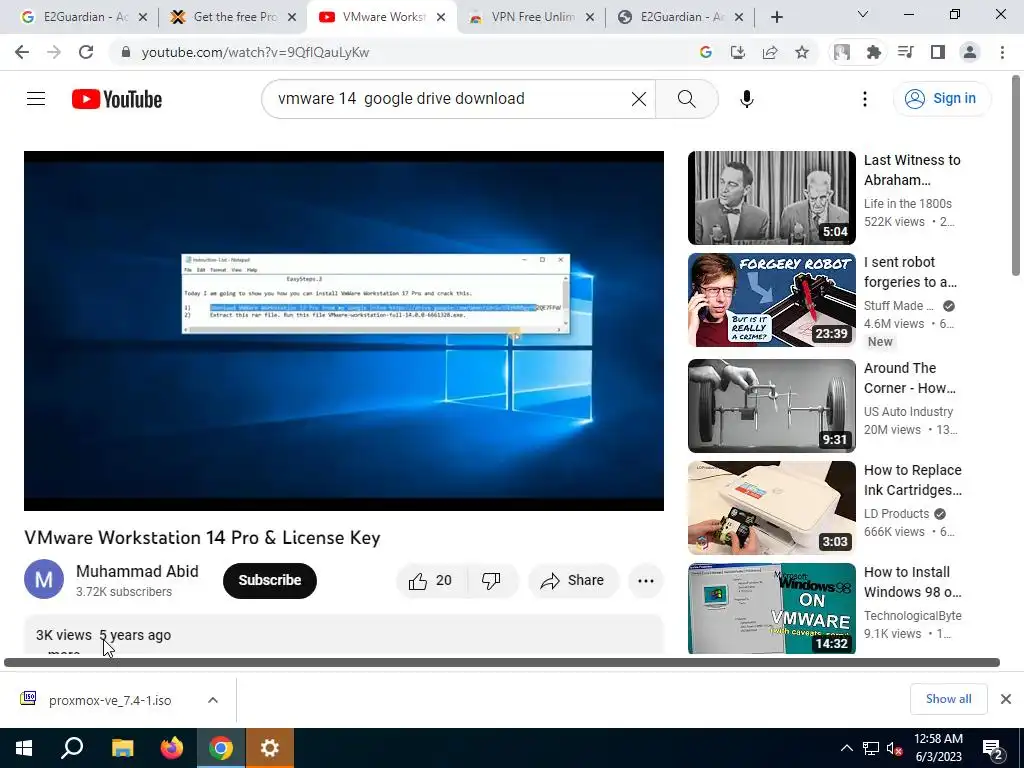Open Last Witness to Abraham video thumbnail

pos(771,198)
